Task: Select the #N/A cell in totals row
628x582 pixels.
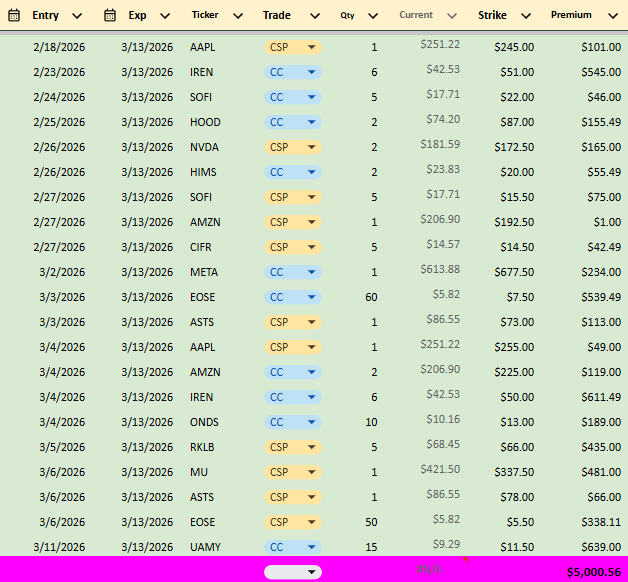Action: click(429, 569)
